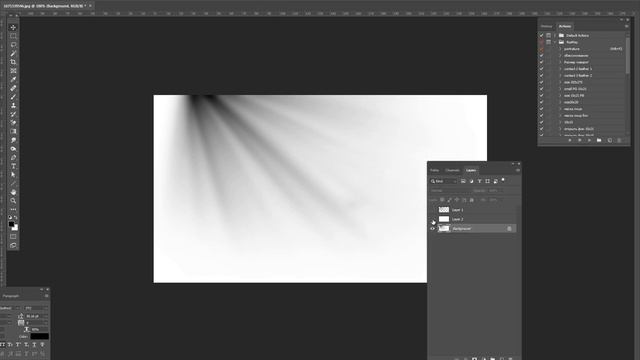This screenshot has width=640, height=360.
Task: Change screen mode icon in toolbar
Action: click(x=13, y=245)
